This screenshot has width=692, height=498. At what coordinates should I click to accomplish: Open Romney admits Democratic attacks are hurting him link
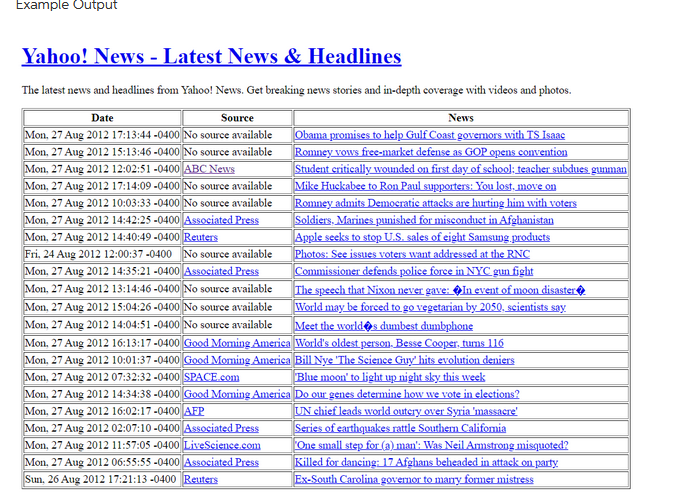(x=436, y=203)
